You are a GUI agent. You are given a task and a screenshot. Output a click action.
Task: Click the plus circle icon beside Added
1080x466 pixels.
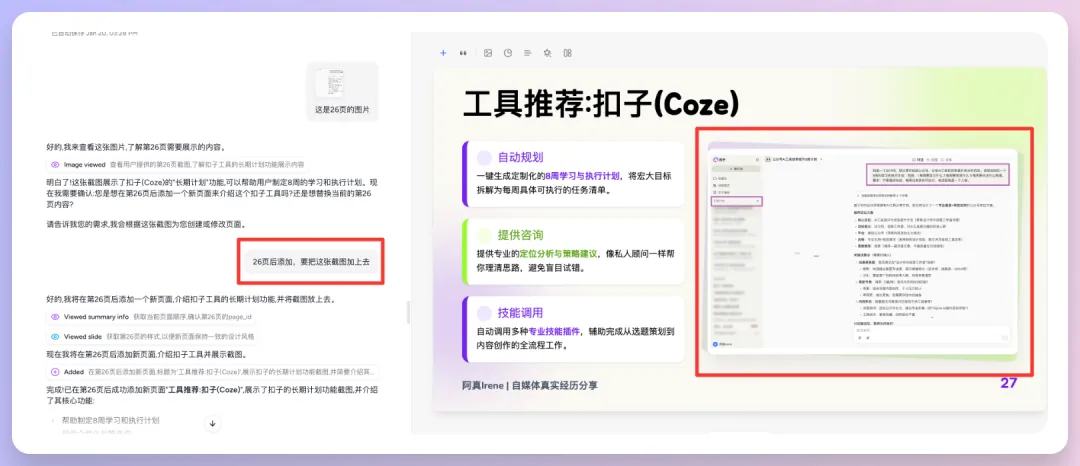55,372
